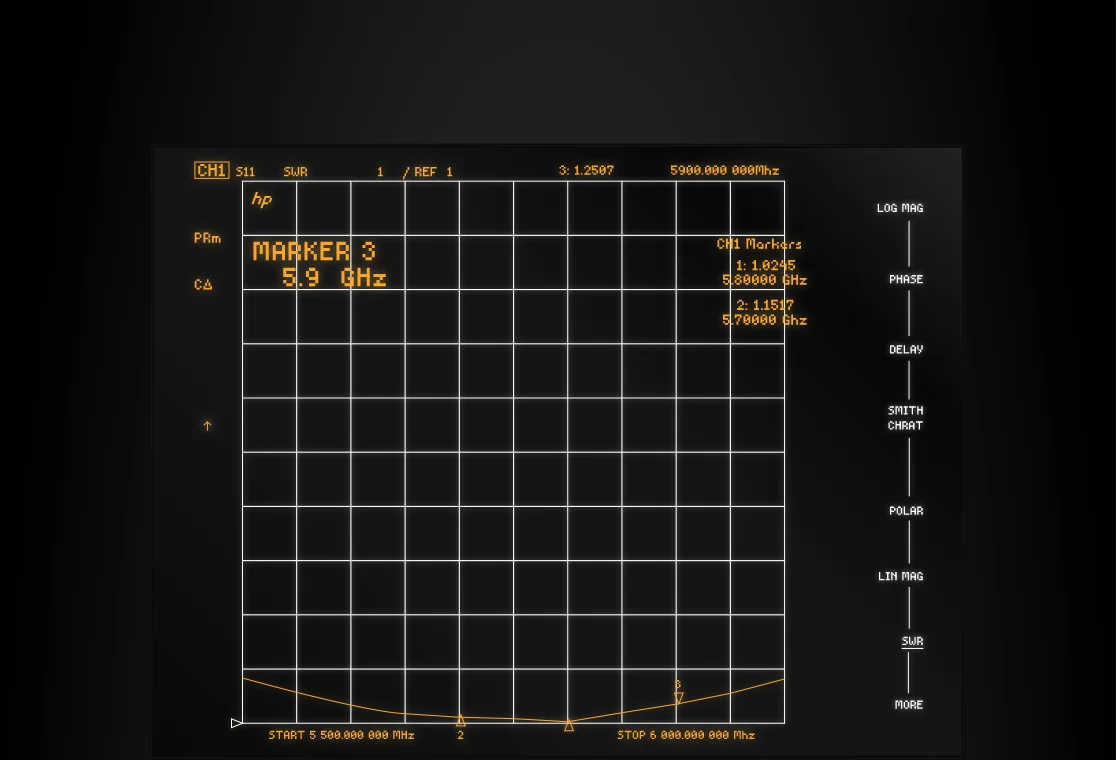This screenshot has width=1116, height=760.
Task: Click the '/ REF 1' reference label
Action: (x=427, y=171)
